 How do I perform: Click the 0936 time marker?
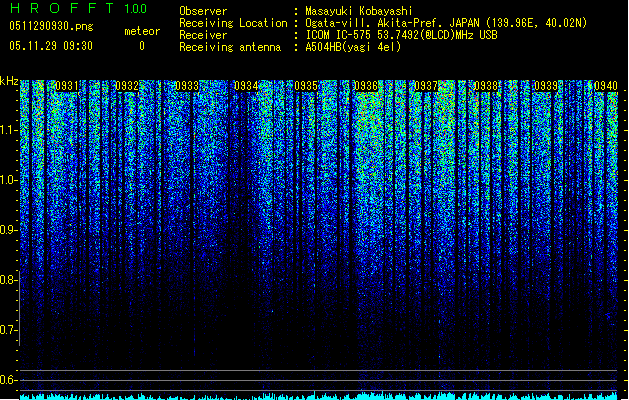[366, 86]
